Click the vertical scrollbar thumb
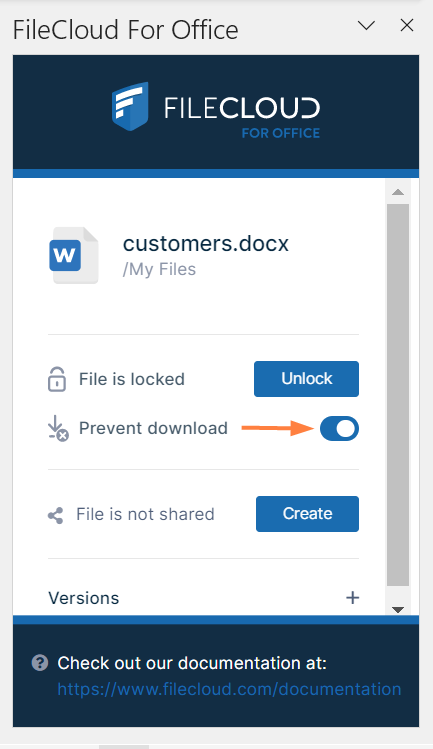This screenshot has height=749, width=433. pyautogui.click(x=398, y=395)
